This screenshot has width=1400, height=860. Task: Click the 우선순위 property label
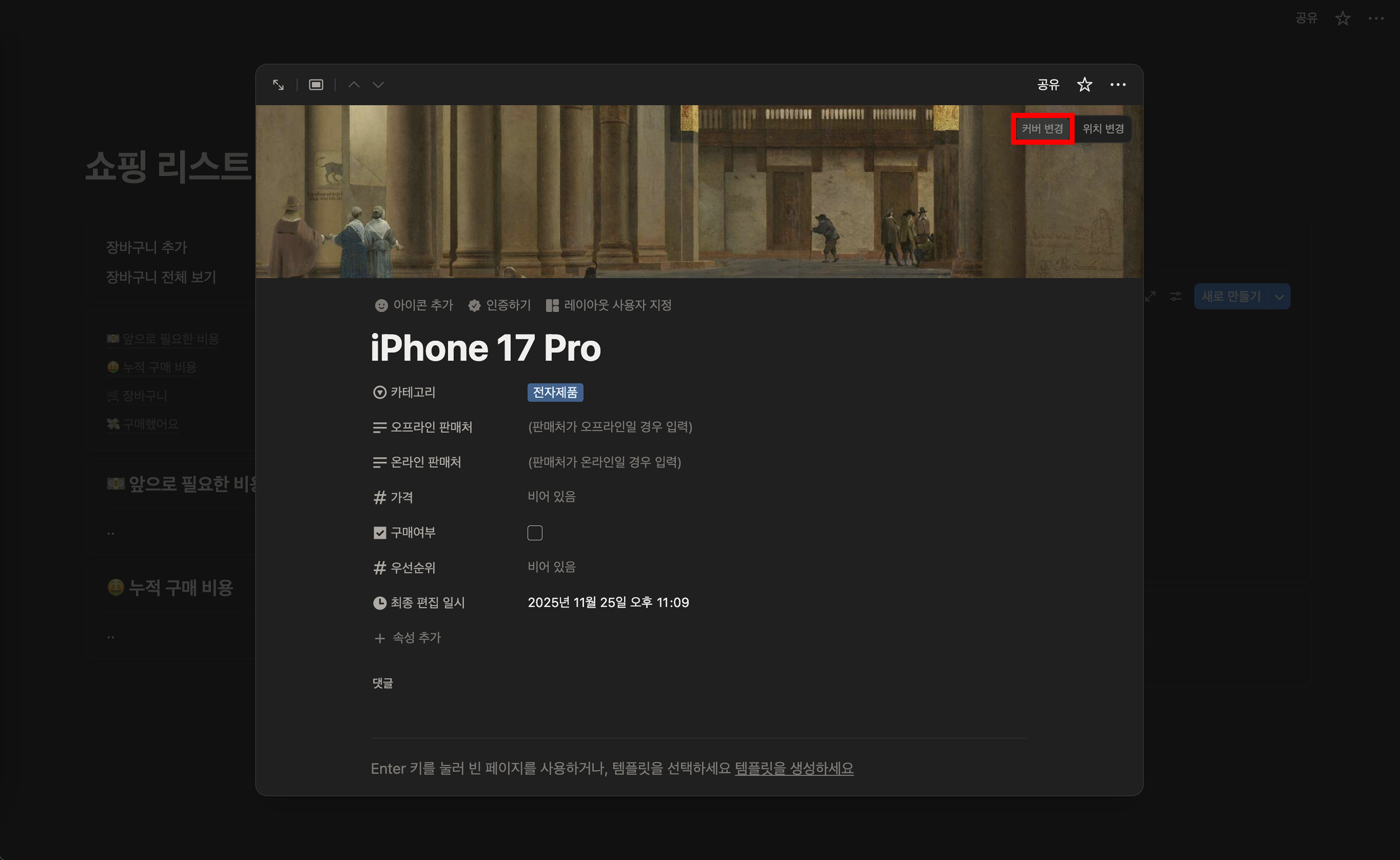pos(412,568)
